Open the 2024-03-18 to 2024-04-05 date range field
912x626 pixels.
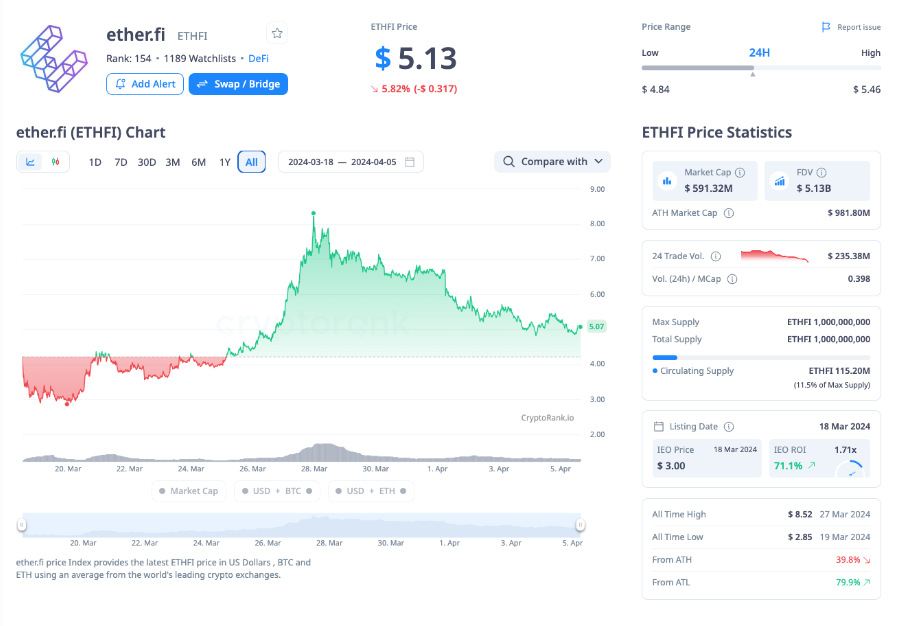(x=351, y=162)
